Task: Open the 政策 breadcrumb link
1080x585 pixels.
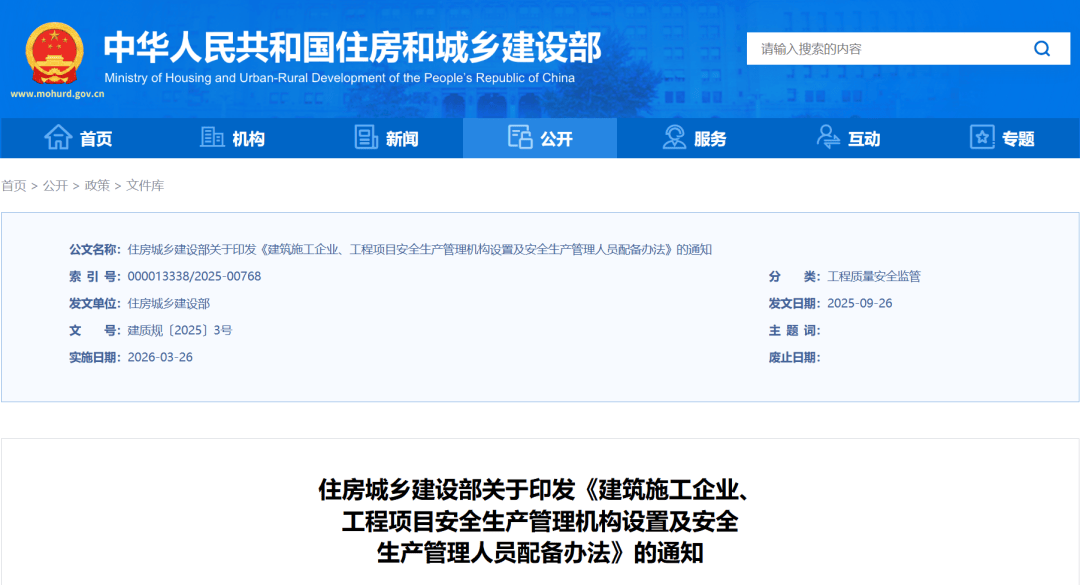Action: [97, 186]
